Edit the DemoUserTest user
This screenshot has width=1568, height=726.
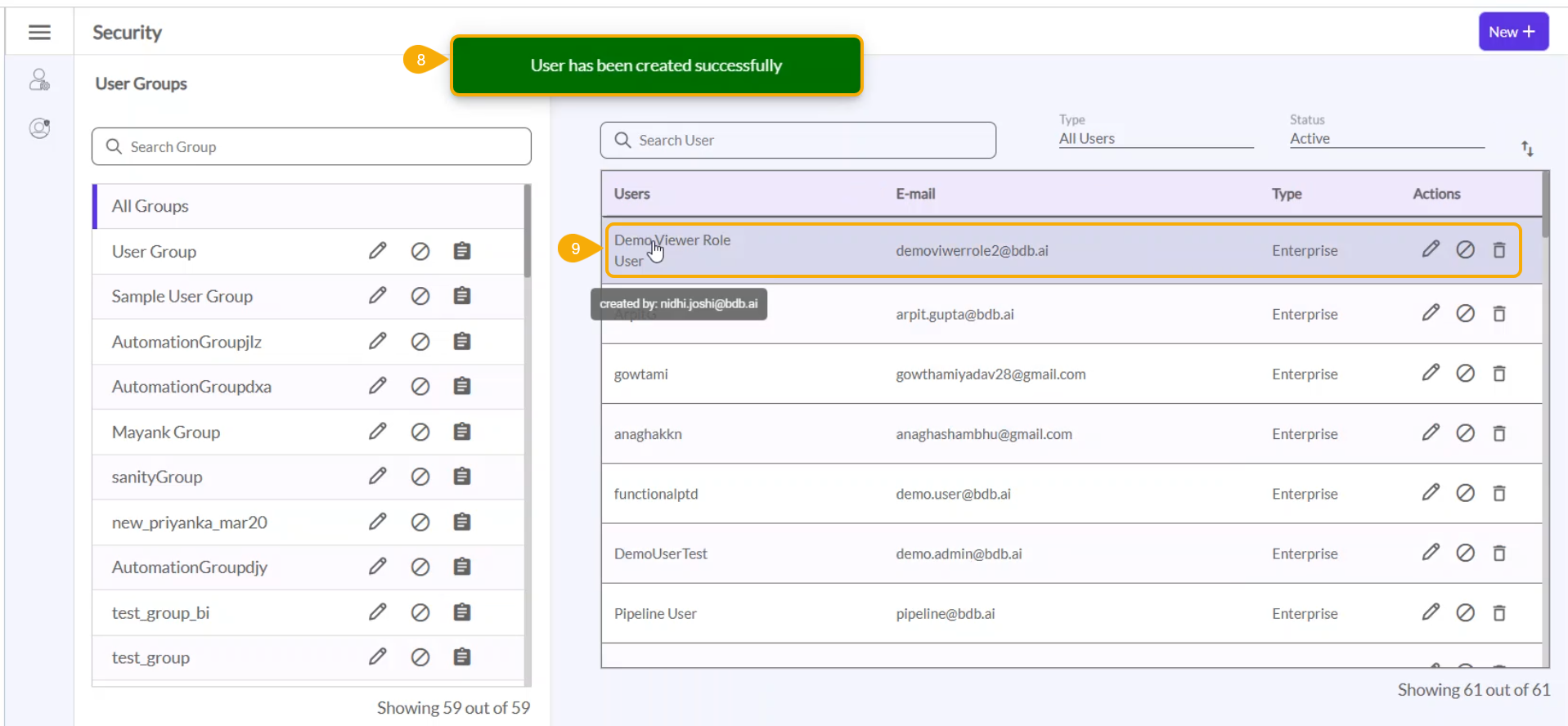point(1430,553)
